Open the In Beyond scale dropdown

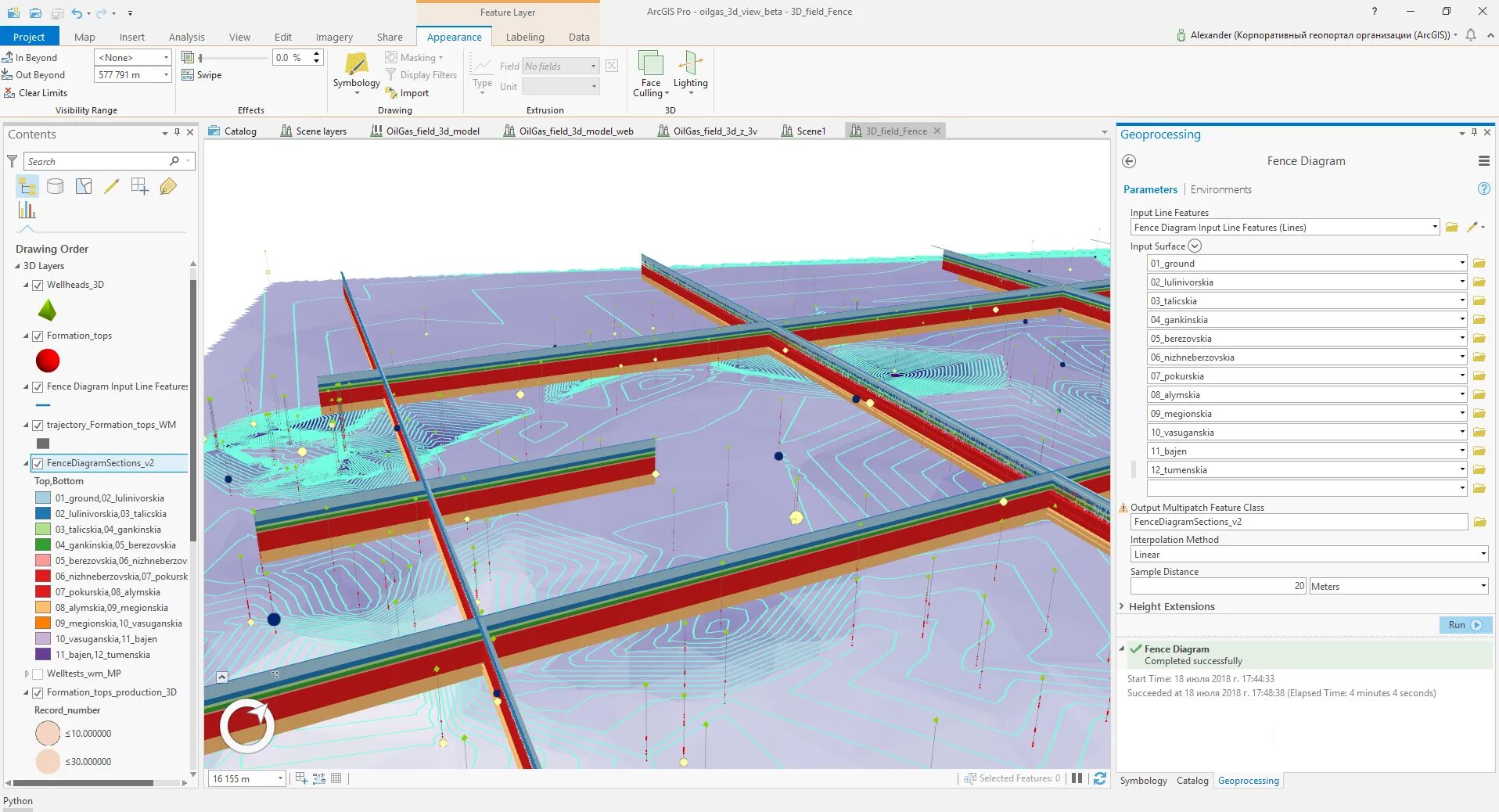[x=166, y=58]
